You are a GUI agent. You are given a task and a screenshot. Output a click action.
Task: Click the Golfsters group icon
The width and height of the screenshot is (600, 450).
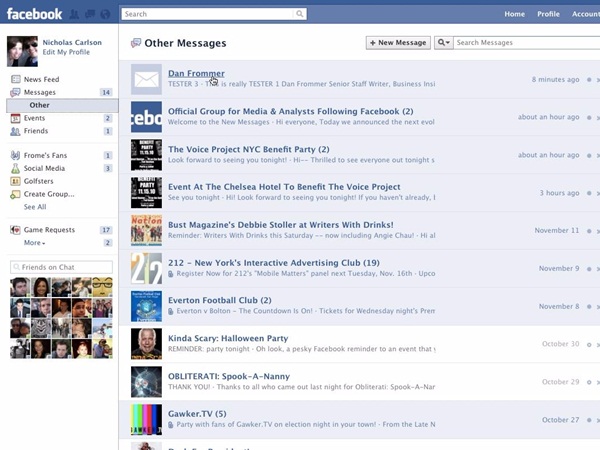click(x=15, y=181)
